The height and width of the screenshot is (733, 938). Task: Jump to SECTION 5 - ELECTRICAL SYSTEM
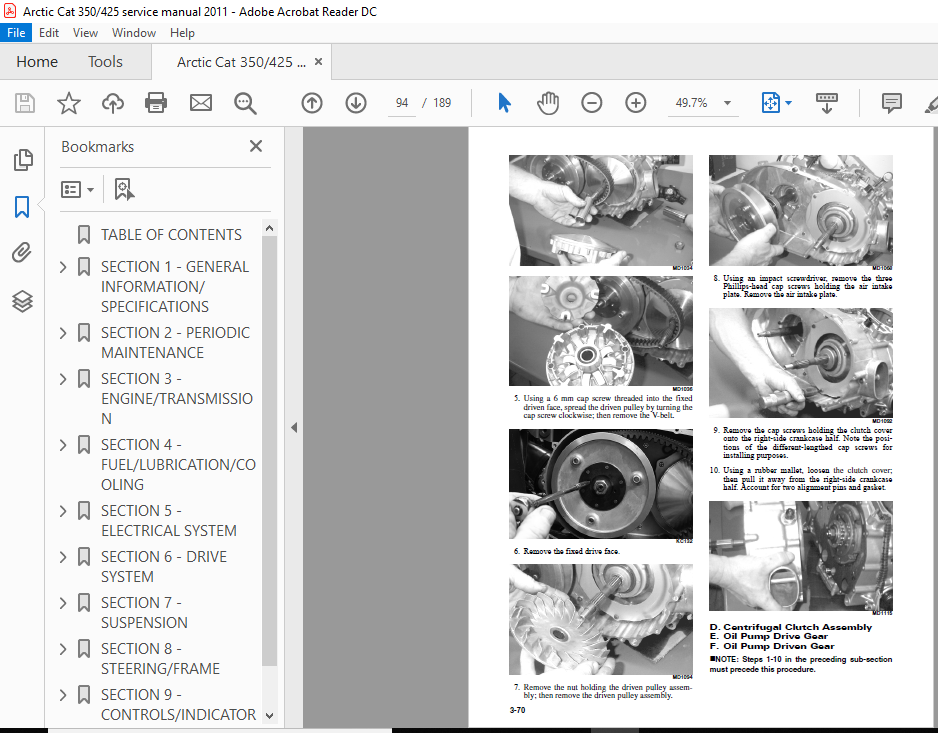(169, 521)
